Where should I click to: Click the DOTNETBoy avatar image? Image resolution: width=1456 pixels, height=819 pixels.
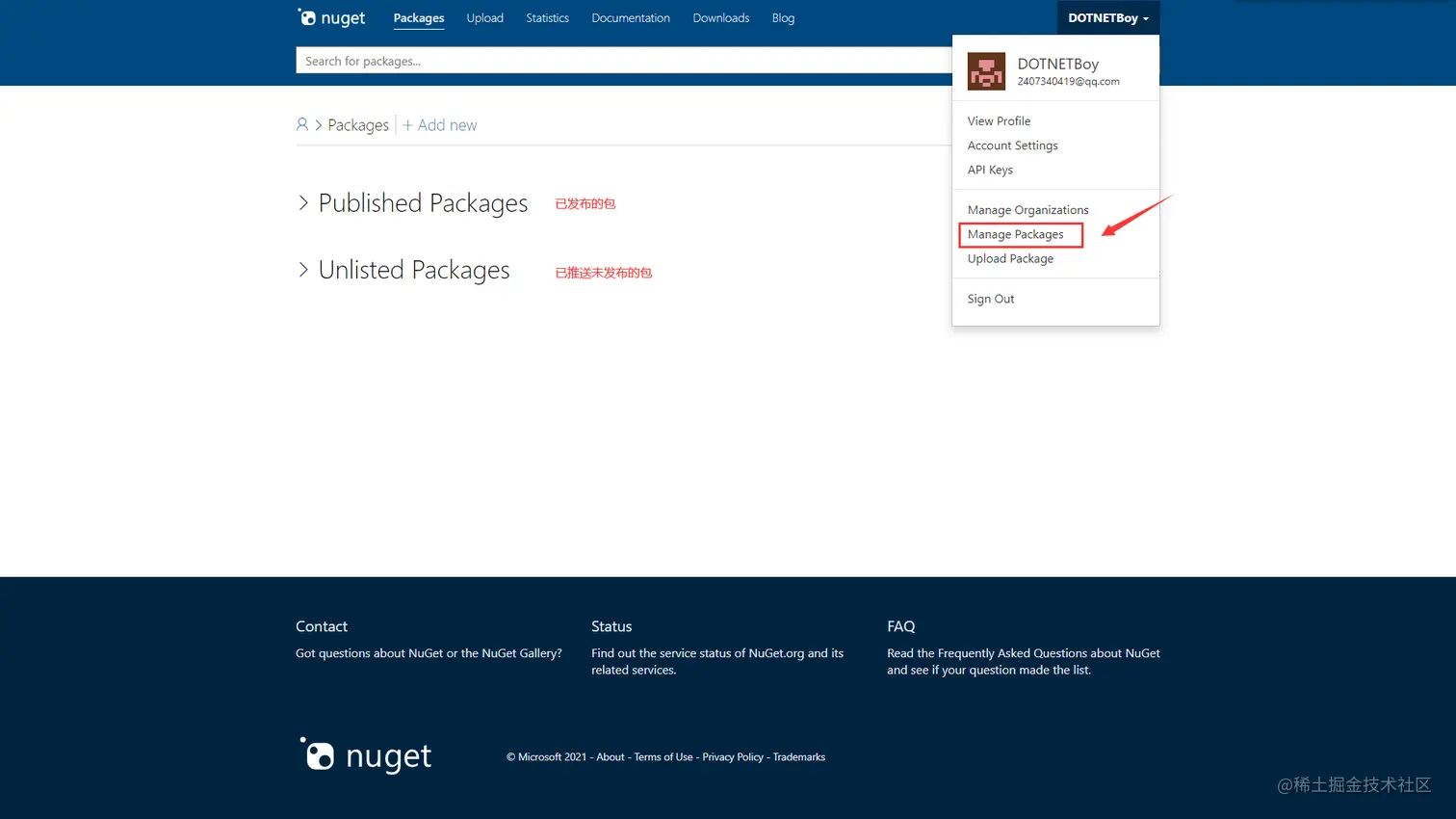[x=986, y=71]
